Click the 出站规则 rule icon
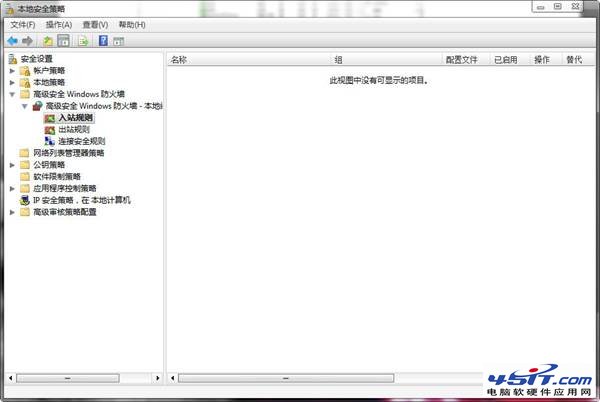600x402 pixels. tap(50, 130)
